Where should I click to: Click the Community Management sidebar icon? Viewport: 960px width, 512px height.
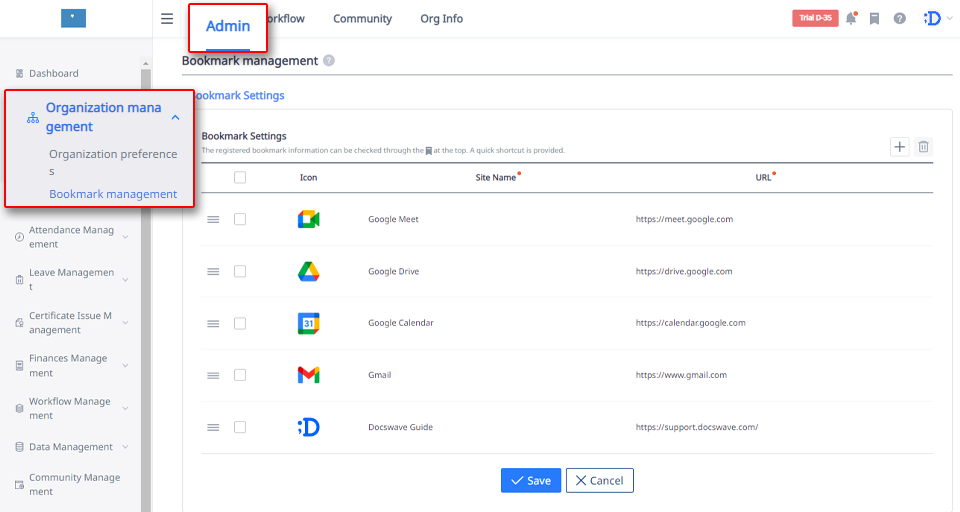point(20,484)
